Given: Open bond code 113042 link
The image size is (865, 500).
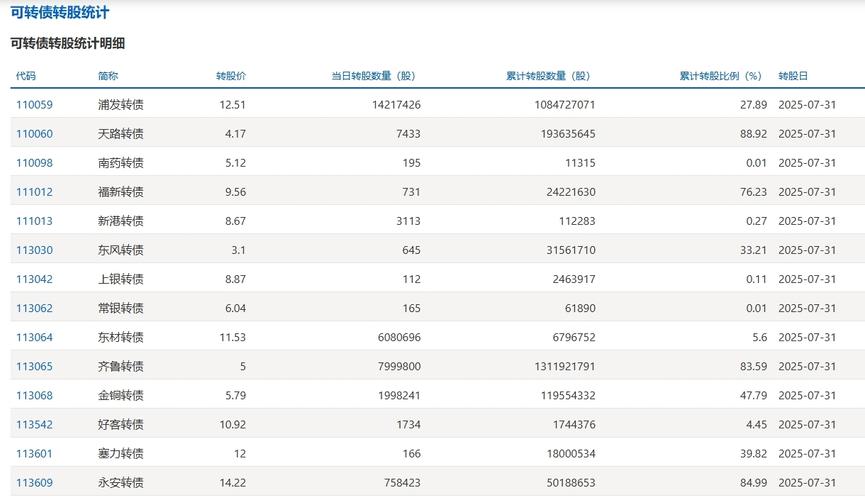Looking at the screenshot, I should click(34, 279).
